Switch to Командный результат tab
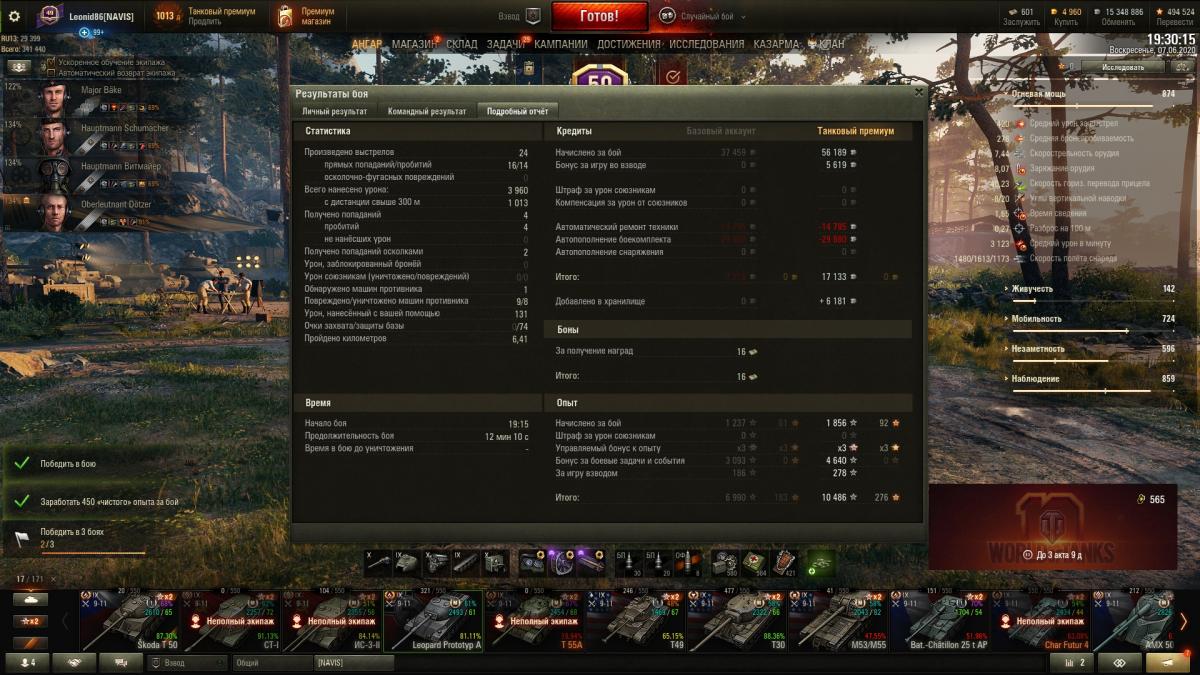The height and width of the screenshot is (675, 1200). click(x=427, y=111)
